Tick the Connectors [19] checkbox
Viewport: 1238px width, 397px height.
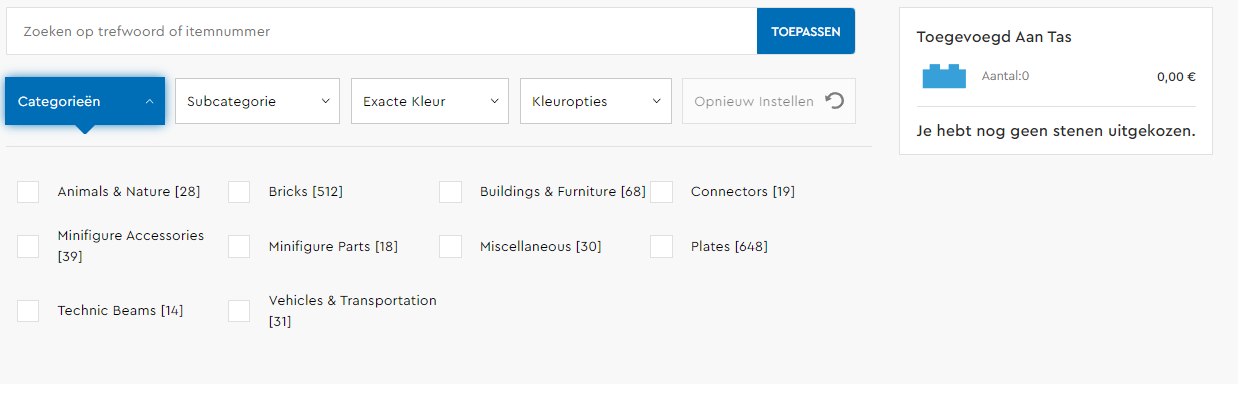coord(661,192)
